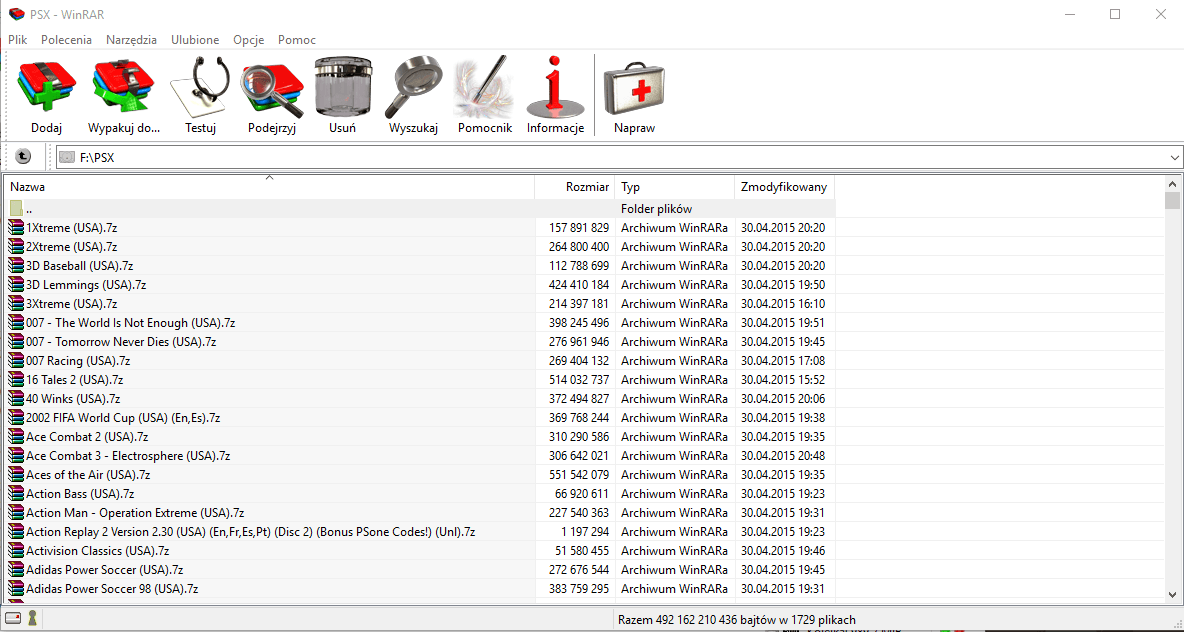Open the Wyszukaj search magnifier icon
1184x632 pixels.
[x=413, y=86]
